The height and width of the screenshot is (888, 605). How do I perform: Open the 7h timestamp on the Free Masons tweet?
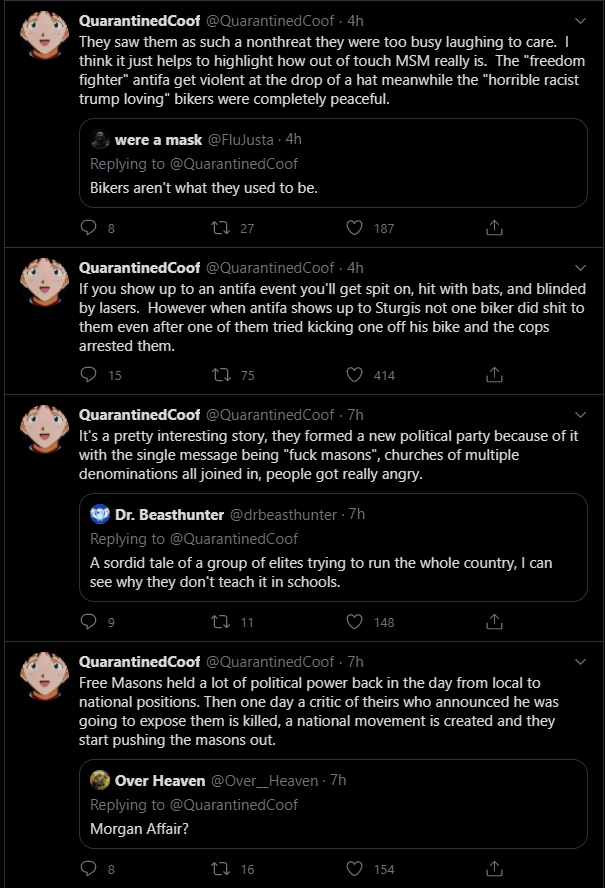[x=355, y=661]
